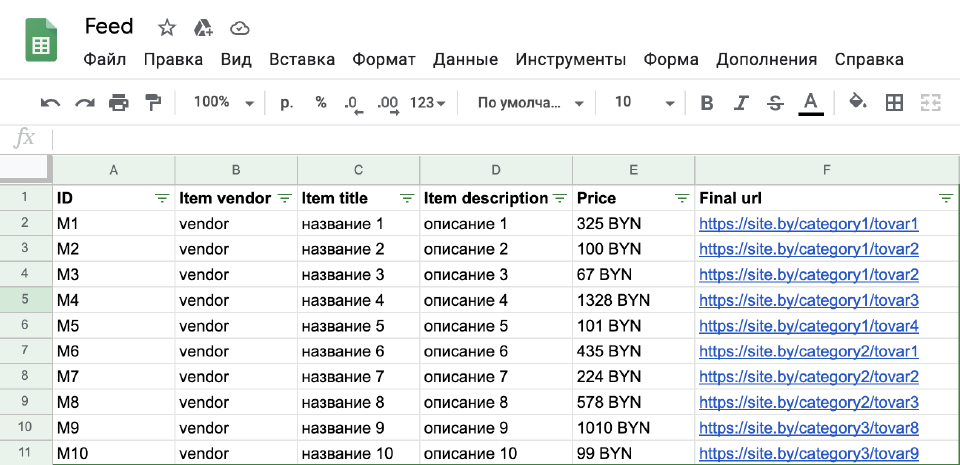Check cloud save status icon
The height and width of the screenshot is (465, 960).
[239, 28]
